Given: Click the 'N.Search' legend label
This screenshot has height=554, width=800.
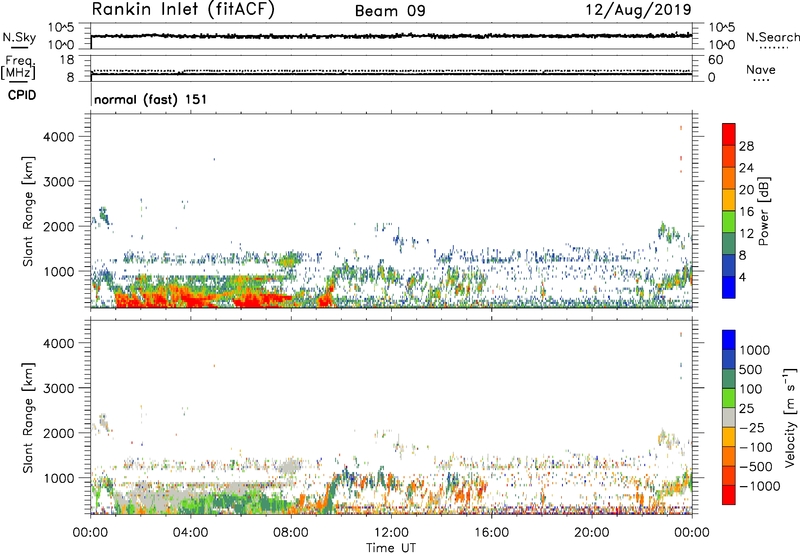Looking at the screenshot, I should pyautogui.click(x=773, y=37).
